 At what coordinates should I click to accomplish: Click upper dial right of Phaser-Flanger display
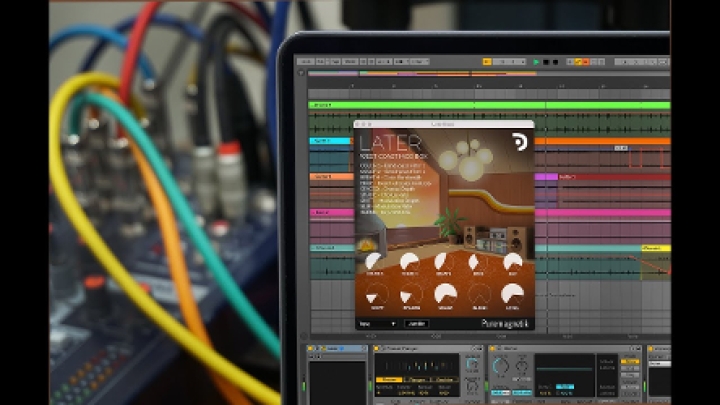pos(472,365)
